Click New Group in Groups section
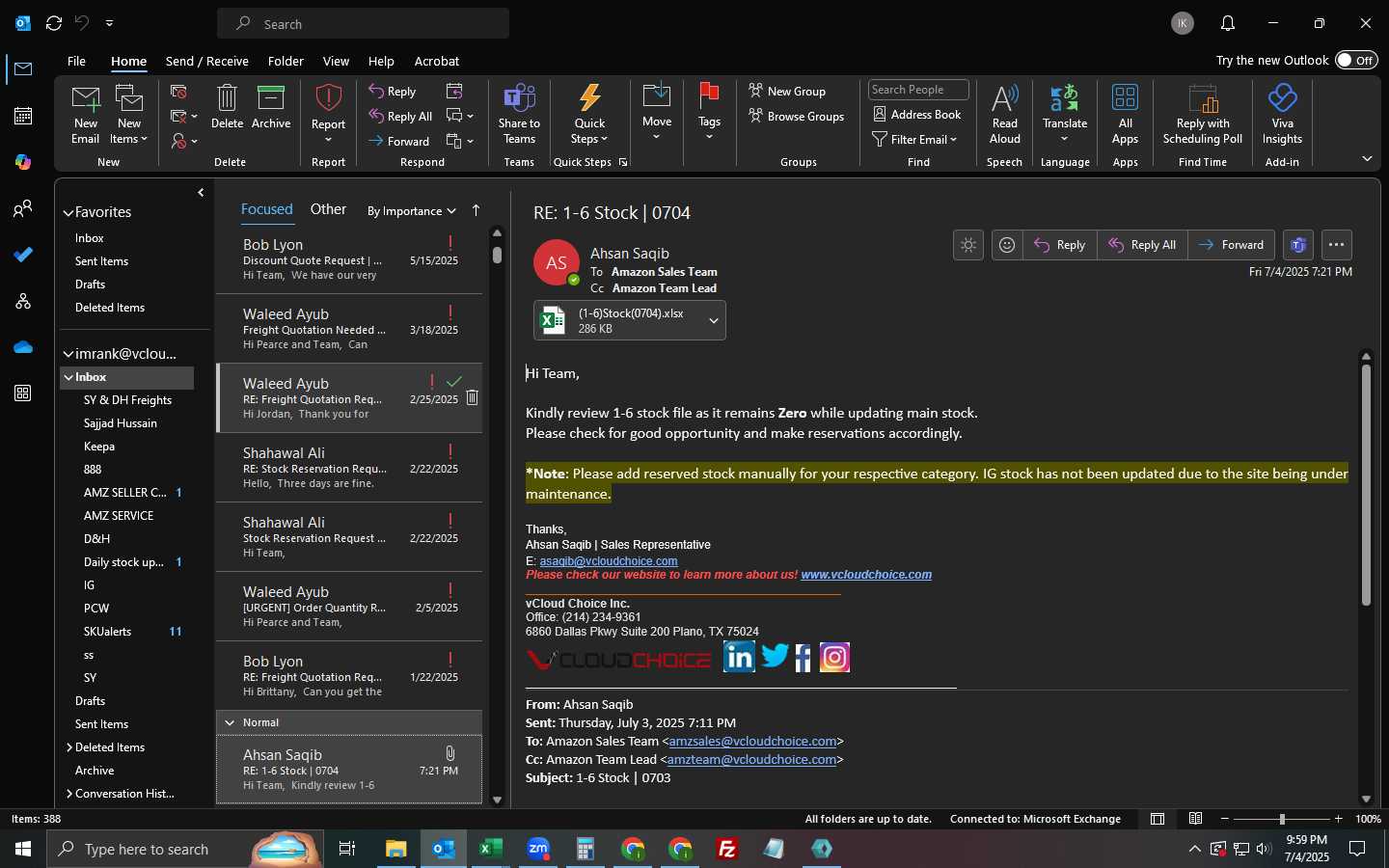Image resolution: width=1389 pixels, height=868 pixels. click(787, 92)
